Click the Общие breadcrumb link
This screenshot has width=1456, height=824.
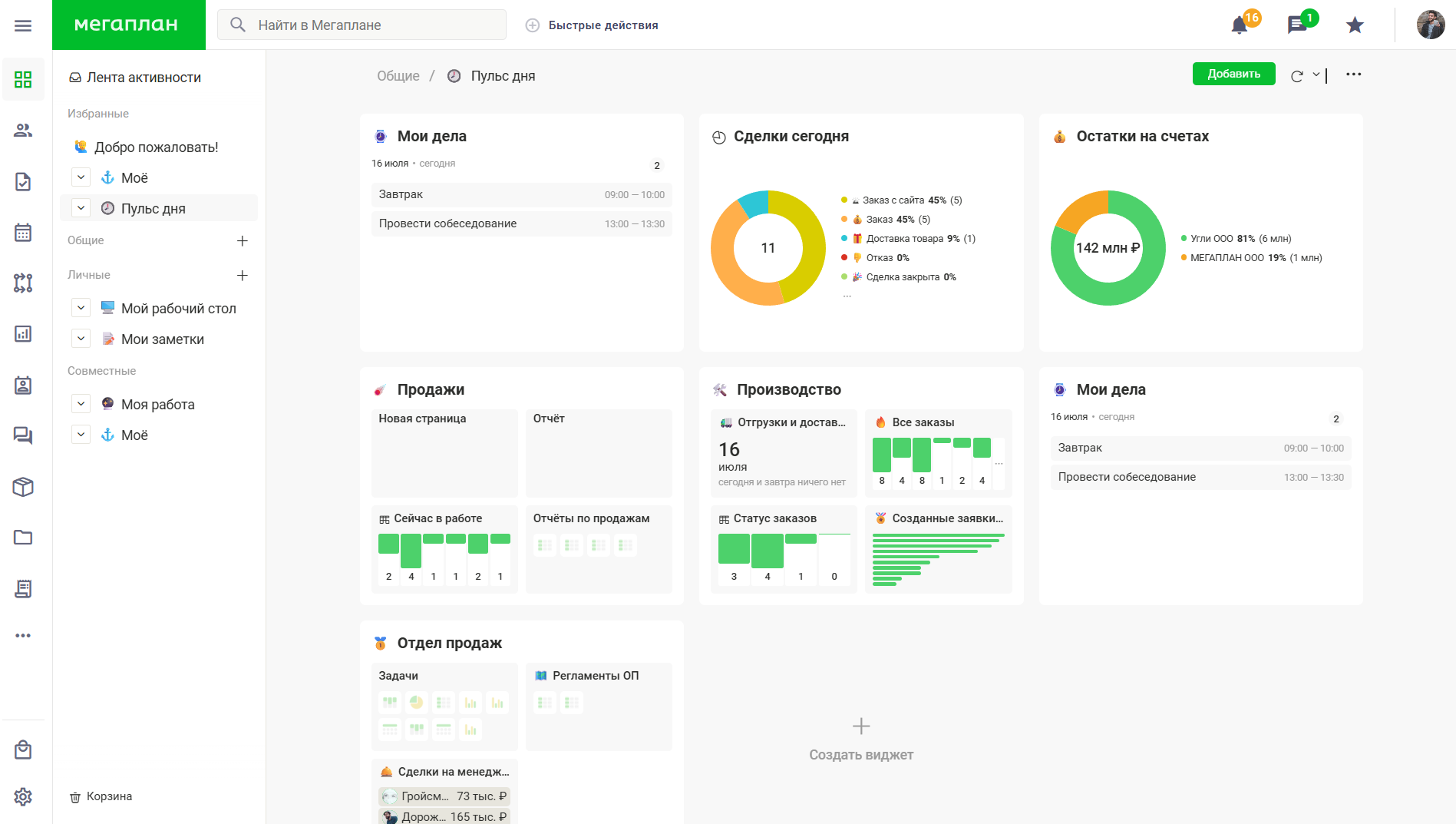(x=398, y=76)
